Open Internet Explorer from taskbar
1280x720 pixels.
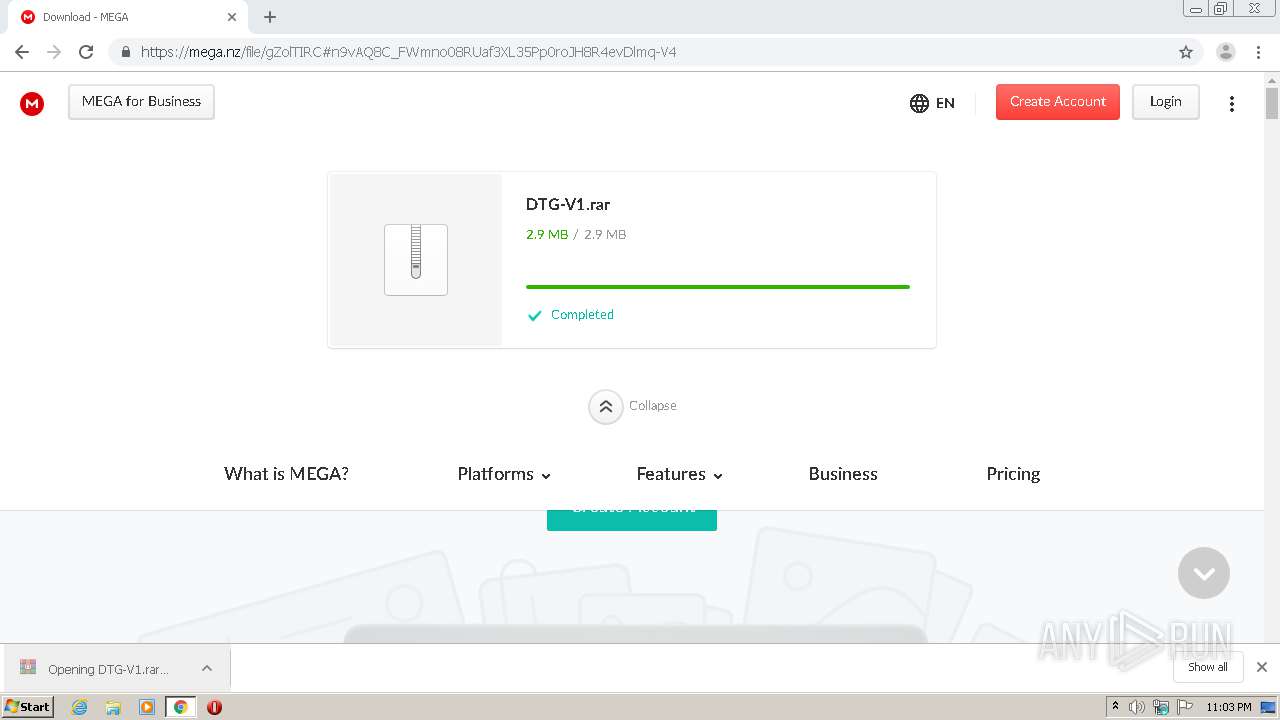click(80, 707)
